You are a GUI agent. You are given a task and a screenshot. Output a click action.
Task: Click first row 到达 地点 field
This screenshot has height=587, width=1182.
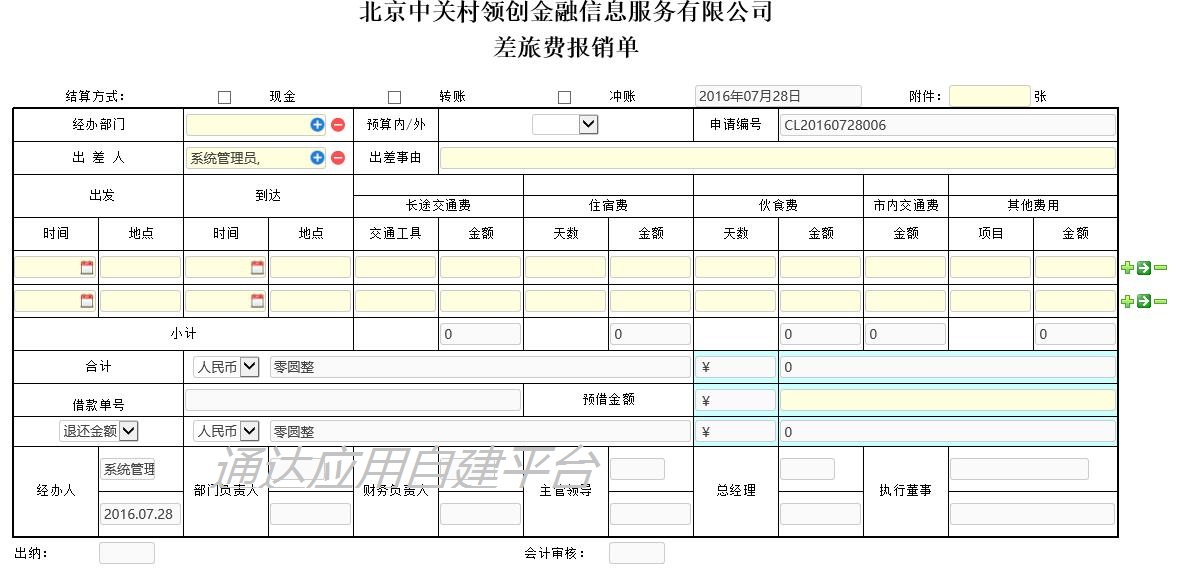[311, 268]
